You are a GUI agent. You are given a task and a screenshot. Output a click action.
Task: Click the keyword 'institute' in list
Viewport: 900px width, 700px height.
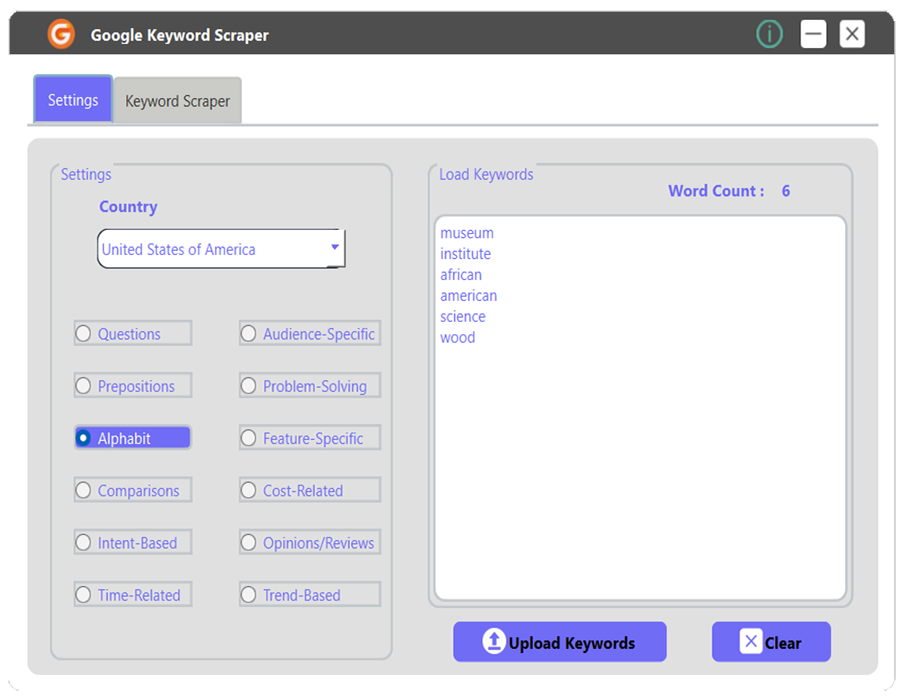coord(465,254)
